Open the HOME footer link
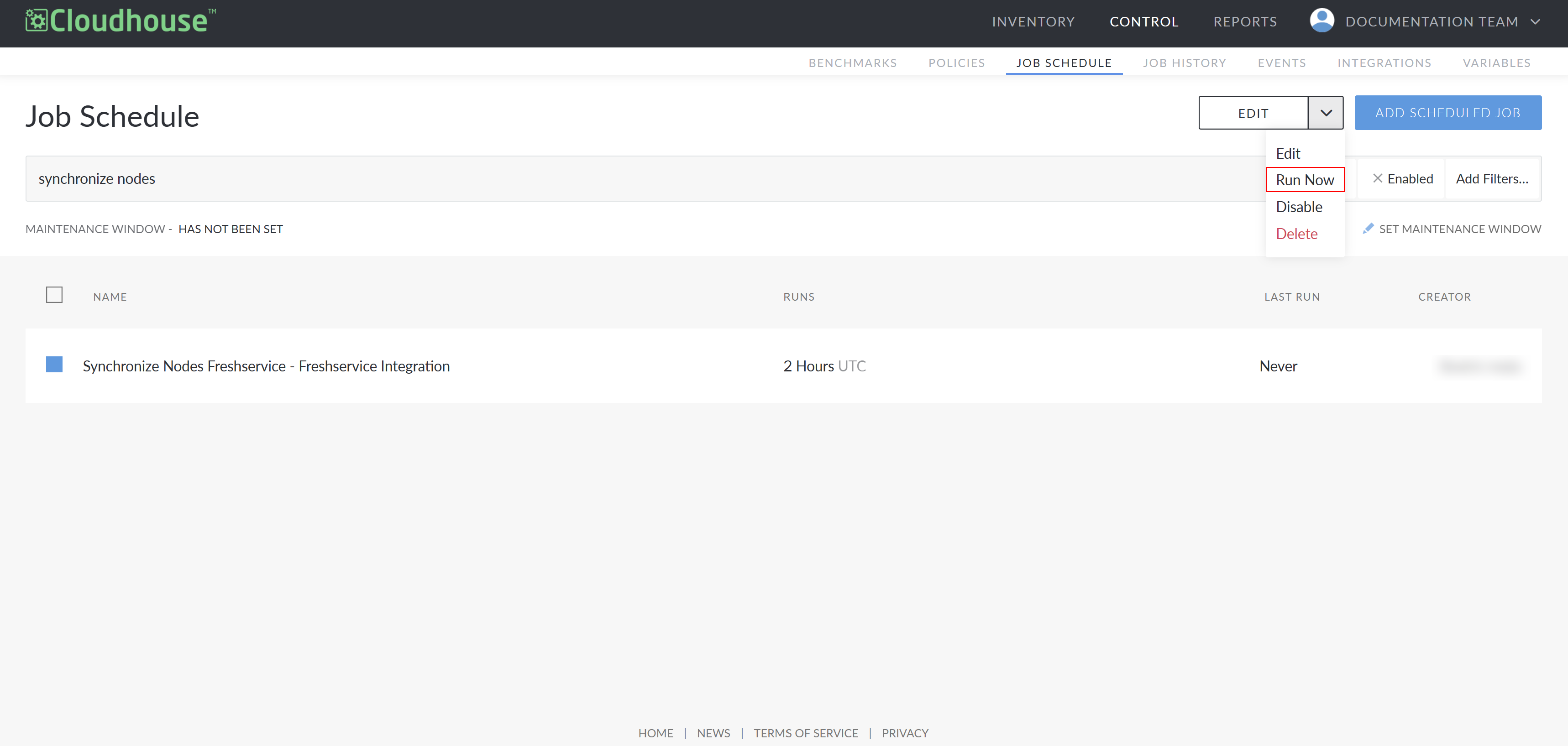 tap(655, 733)
